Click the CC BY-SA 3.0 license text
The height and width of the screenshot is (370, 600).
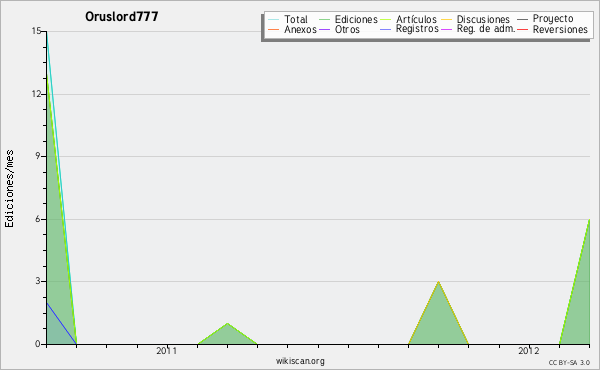(x=569, y=362)
